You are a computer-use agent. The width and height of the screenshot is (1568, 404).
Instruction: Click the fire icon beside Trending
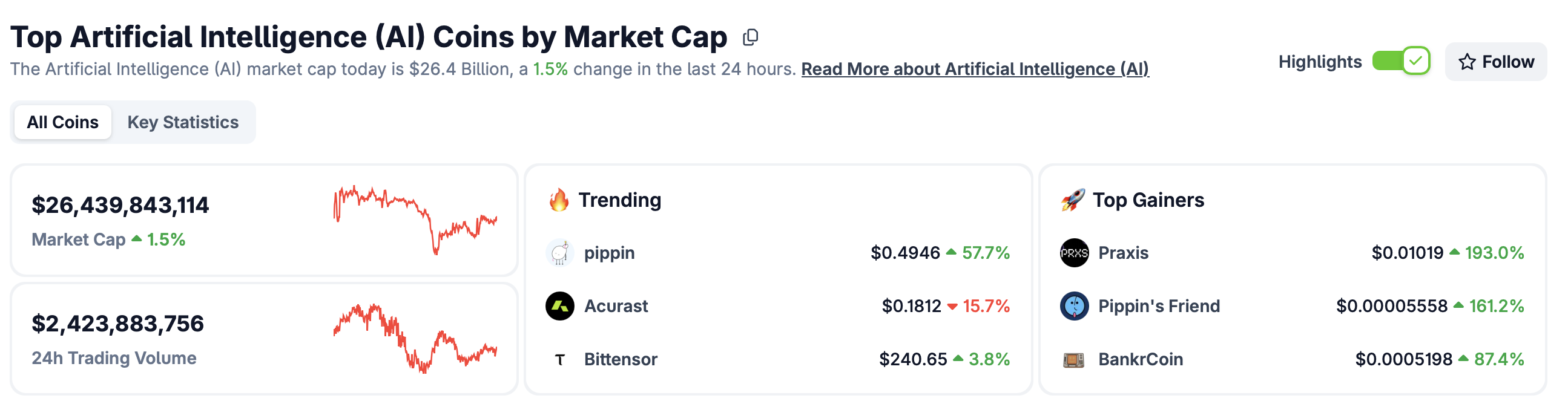pyautogui.click(x=558, y=199)
